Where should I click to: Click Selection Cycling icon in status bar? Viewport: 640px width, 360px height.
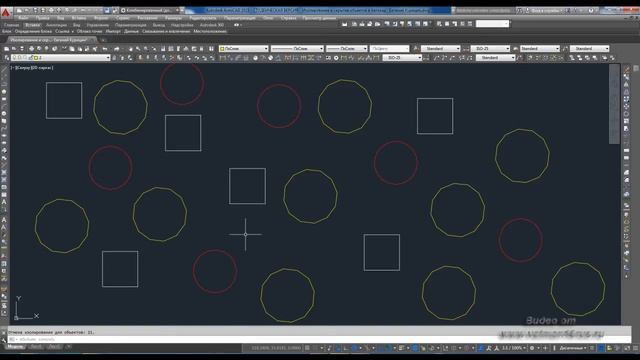(423, 348)
